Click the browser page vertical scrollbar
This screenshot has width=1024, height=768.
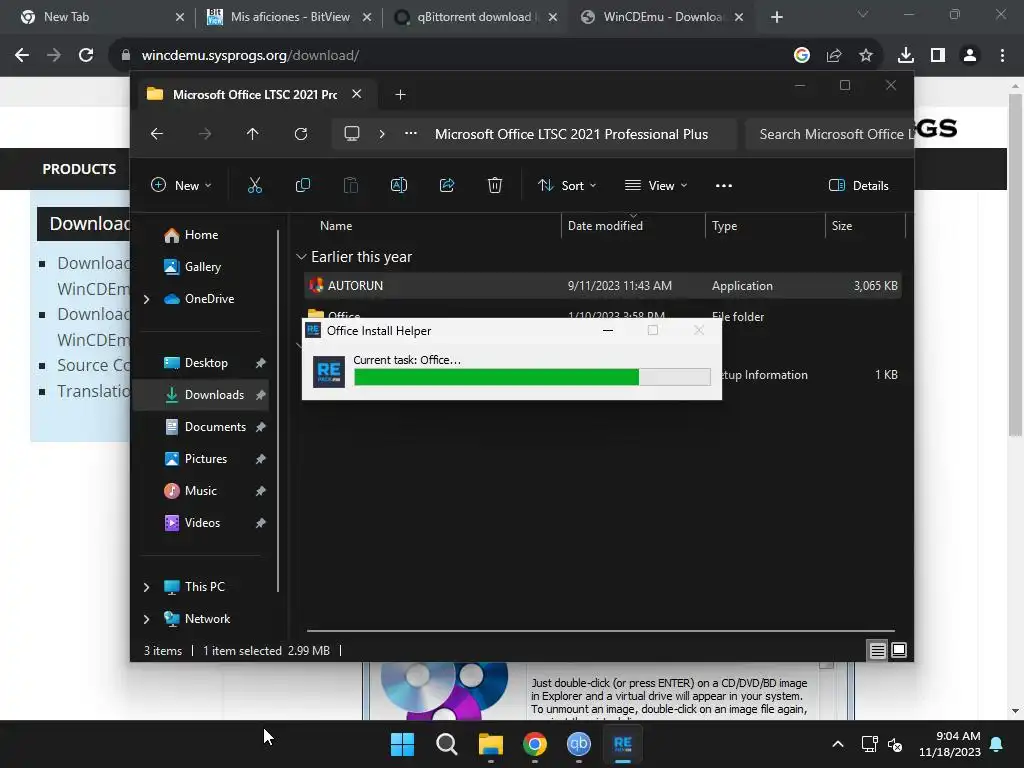(x=1015, y=264)
